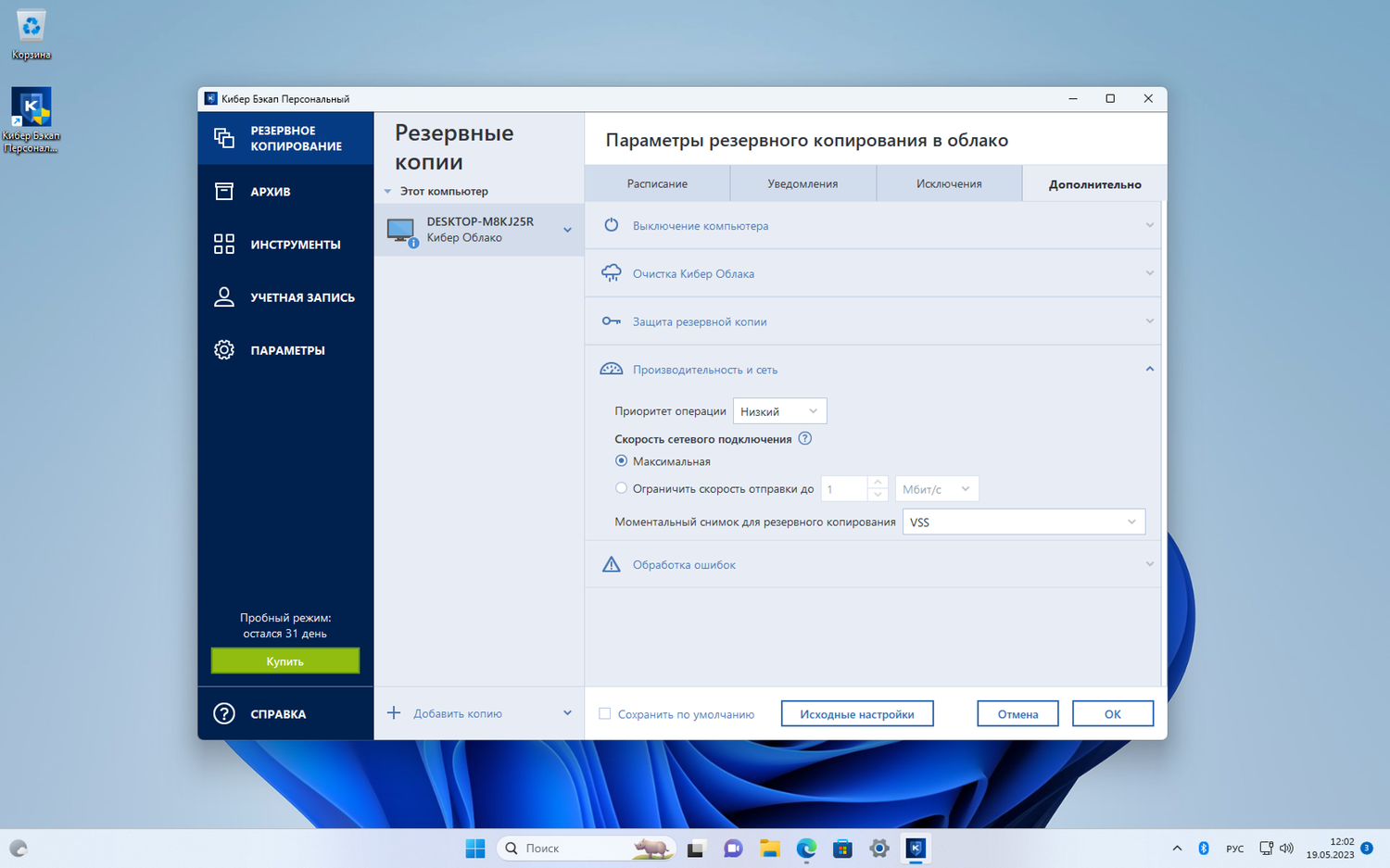Click the Help question mark icon

click(x=224, y=713)
